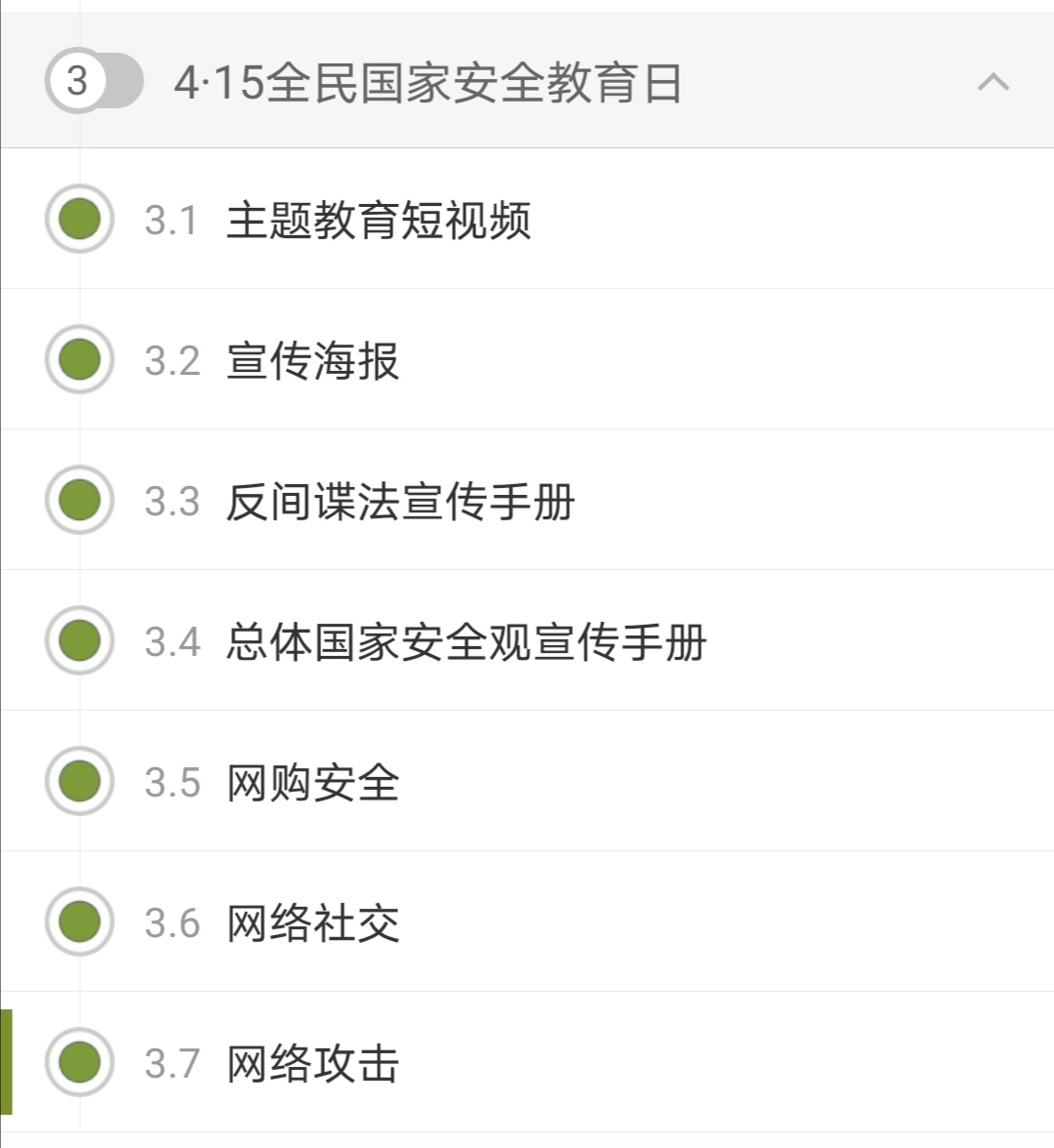Open lesson 宣传海报
Viewport: 1054px width, 1148px height.
tap(313, 361)
